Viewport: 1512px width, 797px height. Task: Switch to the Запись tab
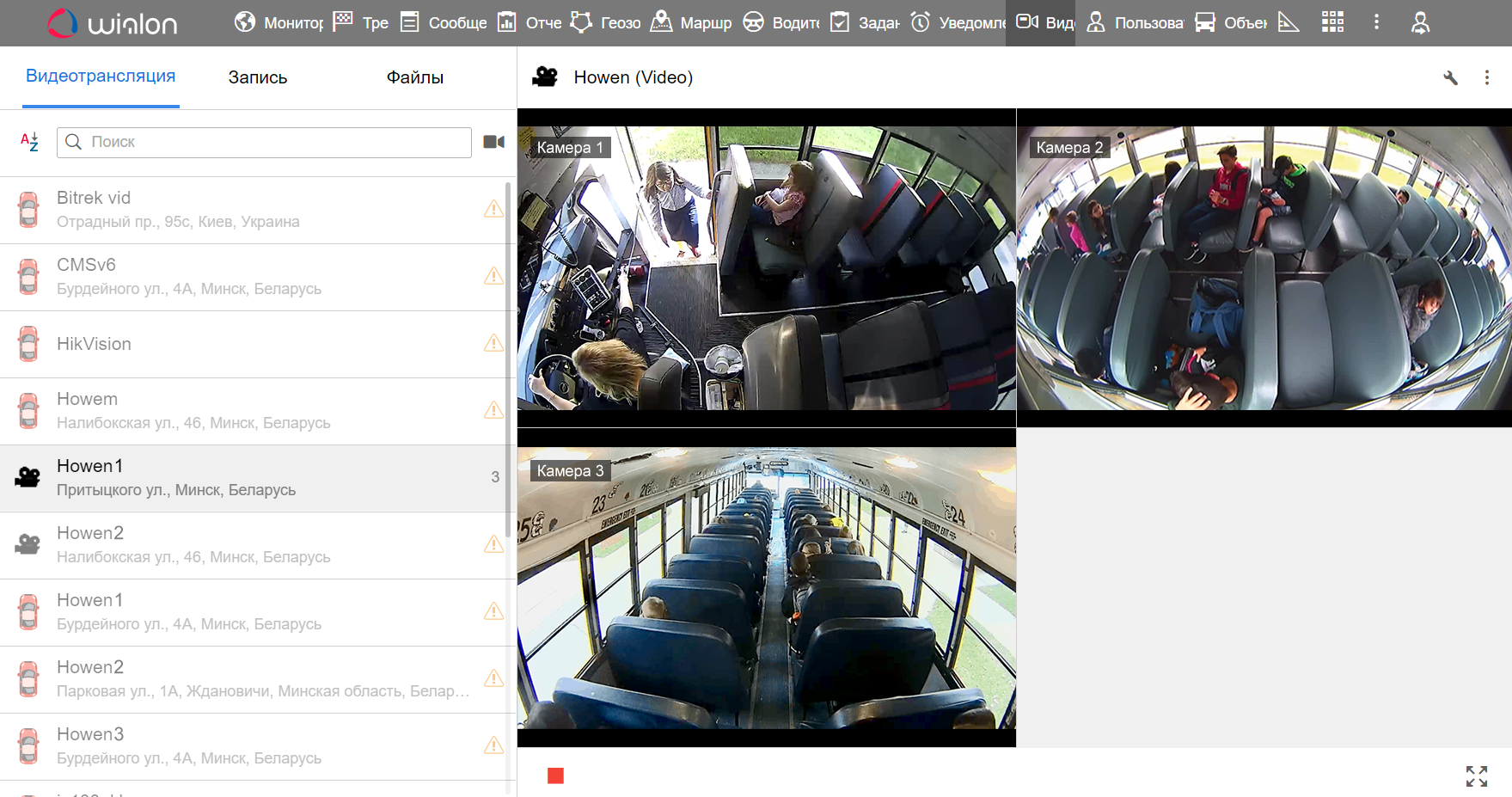[257, 77]
